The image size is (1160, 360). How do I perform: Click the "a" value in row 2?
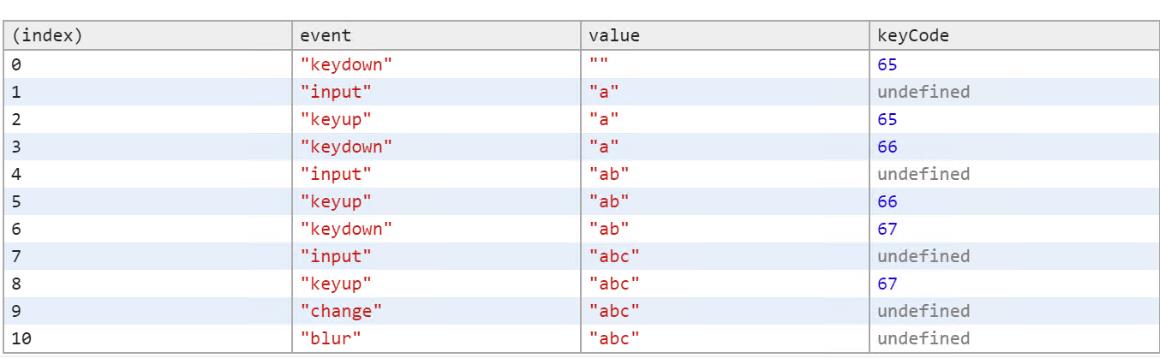click(604, 119)
